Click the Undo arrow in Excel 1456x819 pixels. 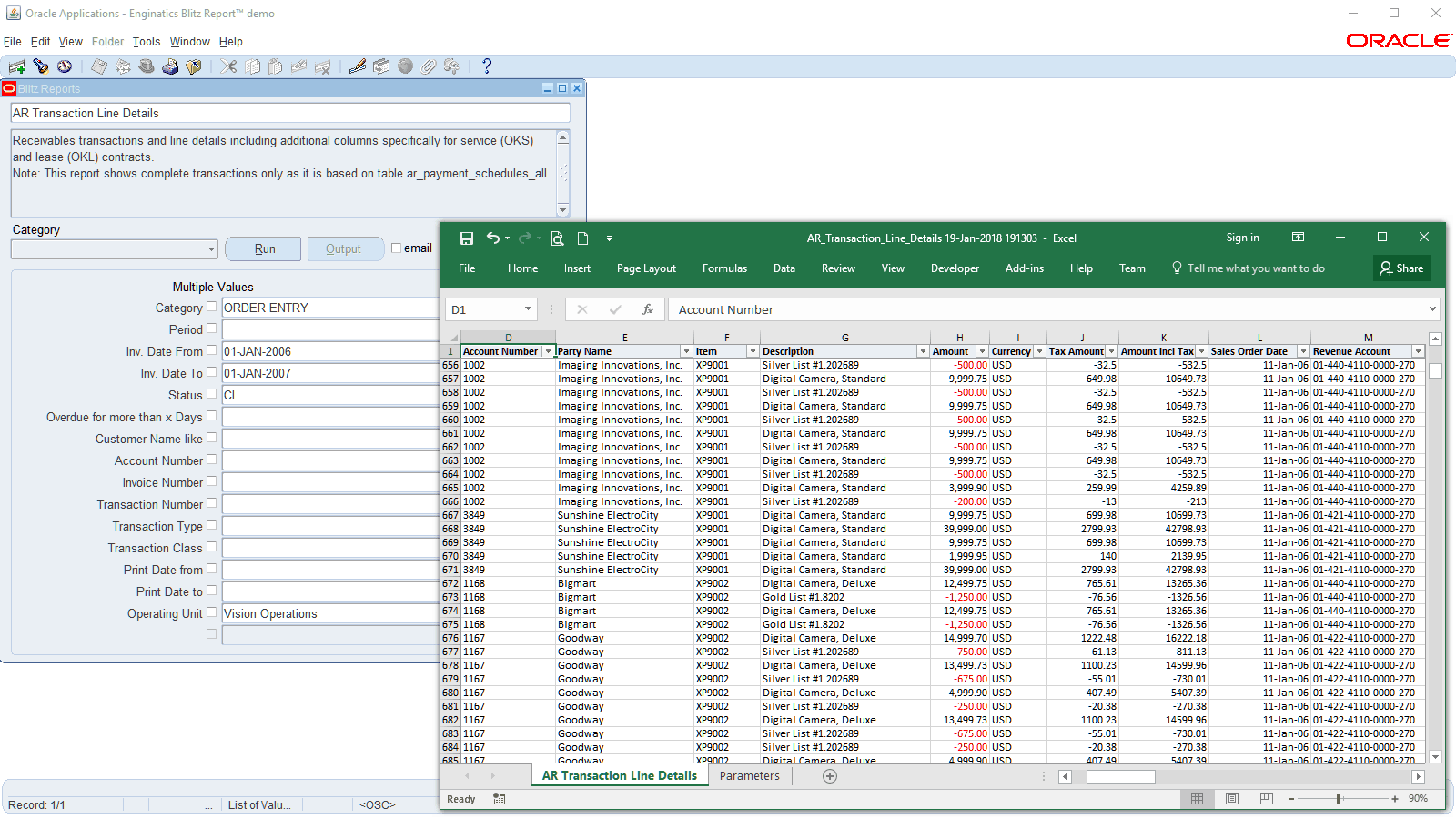(492, 238)
